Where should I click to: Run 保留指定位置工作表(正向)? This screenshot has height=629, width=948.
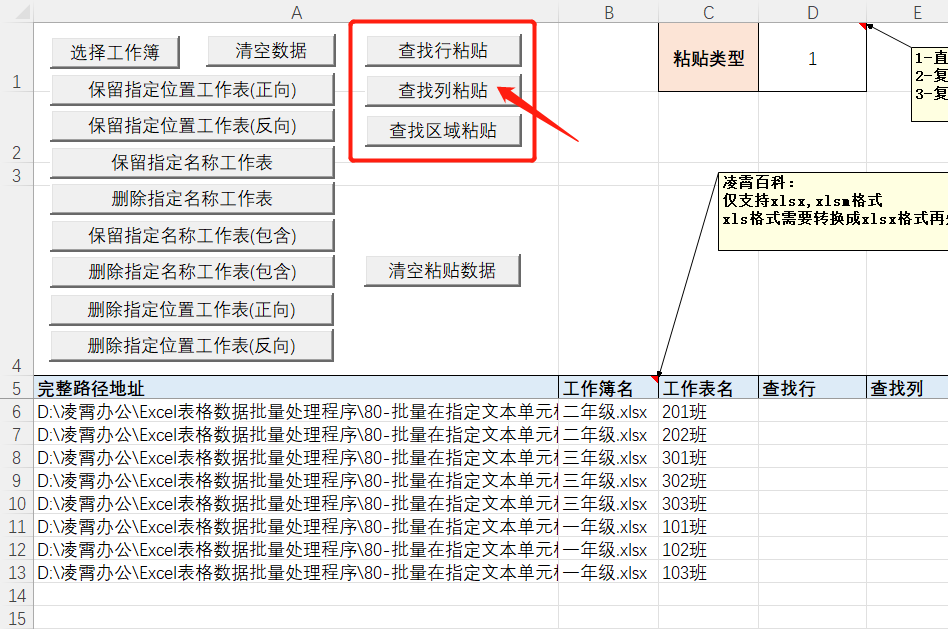pos(192,90)
